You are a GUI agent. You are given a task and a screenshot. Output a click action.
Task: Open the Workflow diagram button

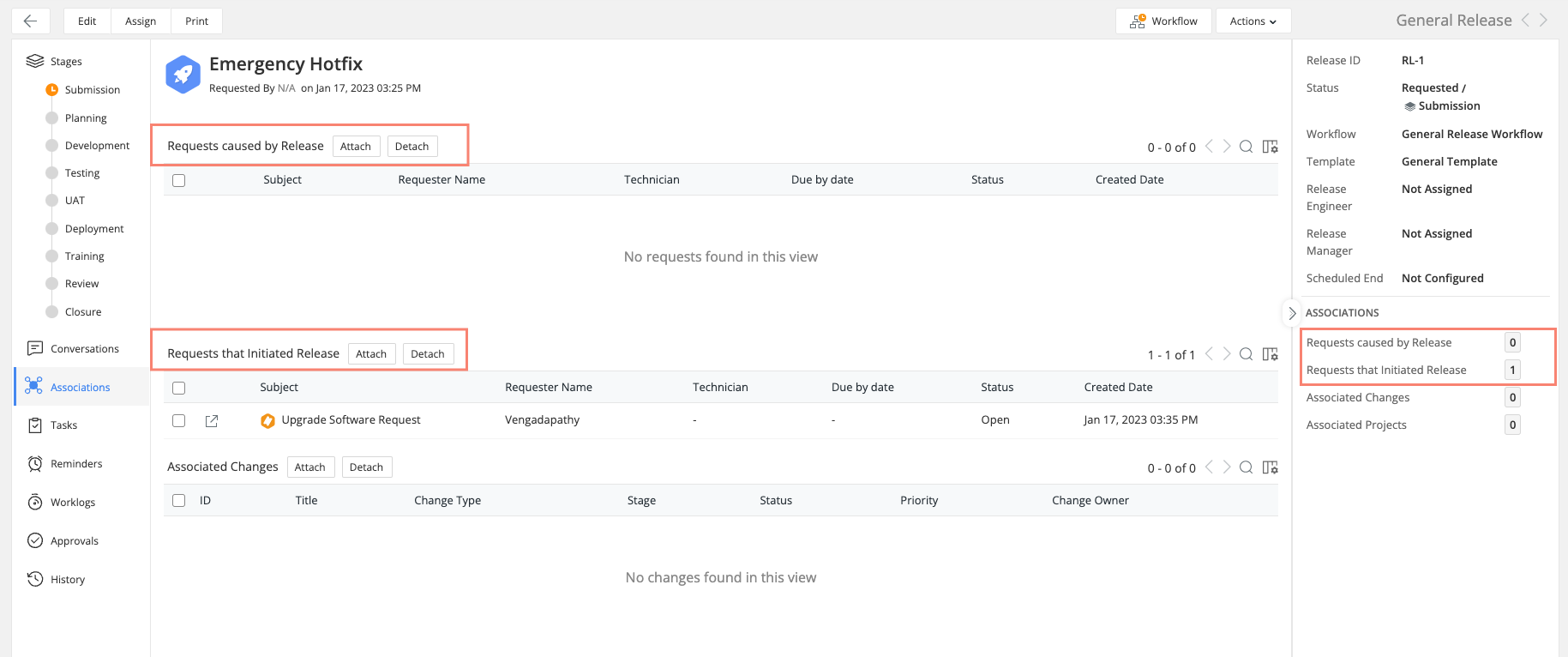[x=1163, y=21]
